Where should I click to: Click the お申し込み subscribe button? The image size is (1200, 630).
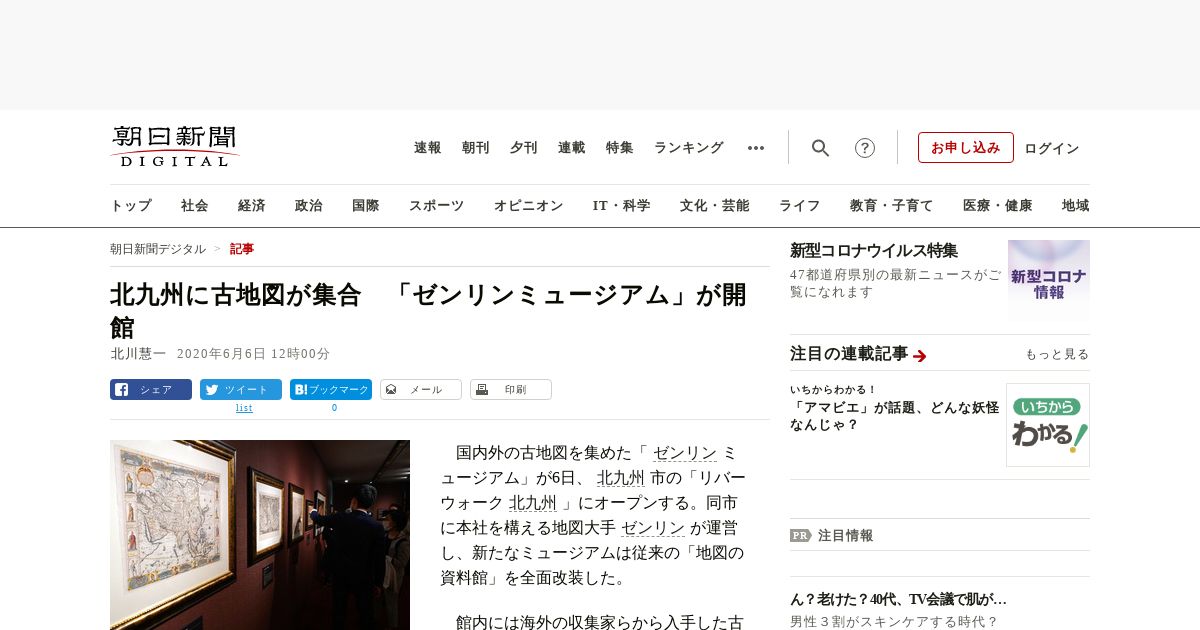tap(966, 148)
